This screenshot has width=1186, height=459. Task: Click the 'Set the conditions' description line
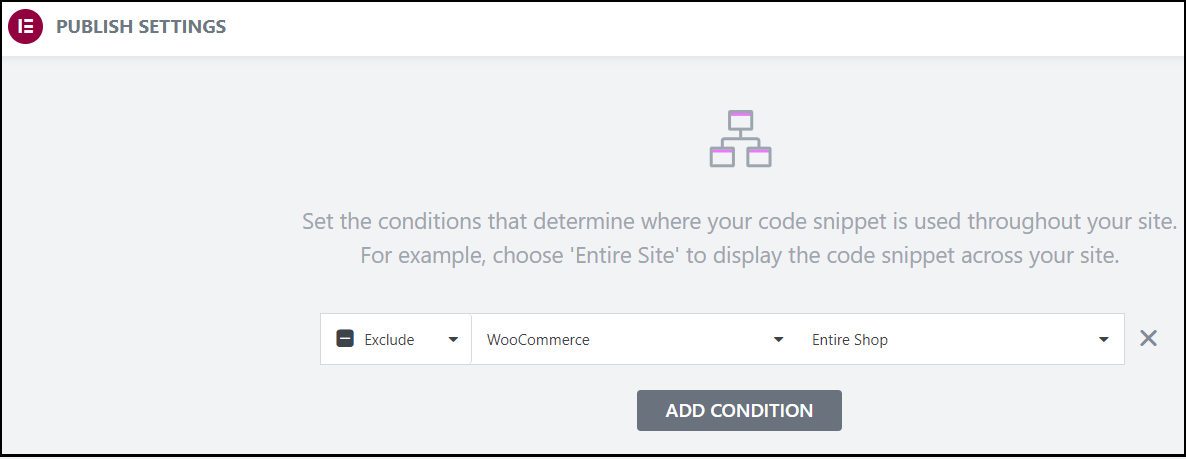click(739, 220)
